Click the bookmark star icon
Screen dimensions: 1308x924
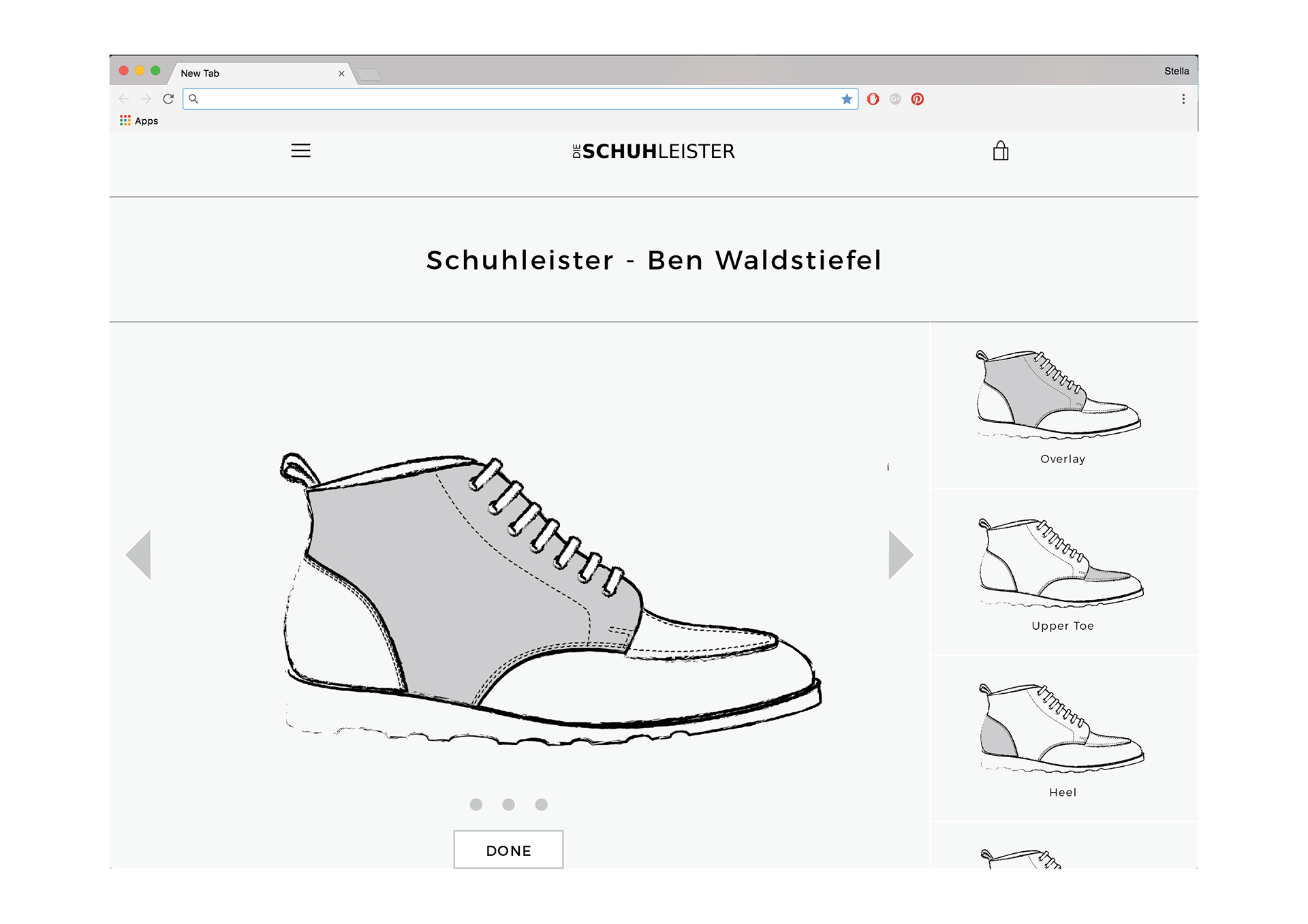click(x=847, y=99)
